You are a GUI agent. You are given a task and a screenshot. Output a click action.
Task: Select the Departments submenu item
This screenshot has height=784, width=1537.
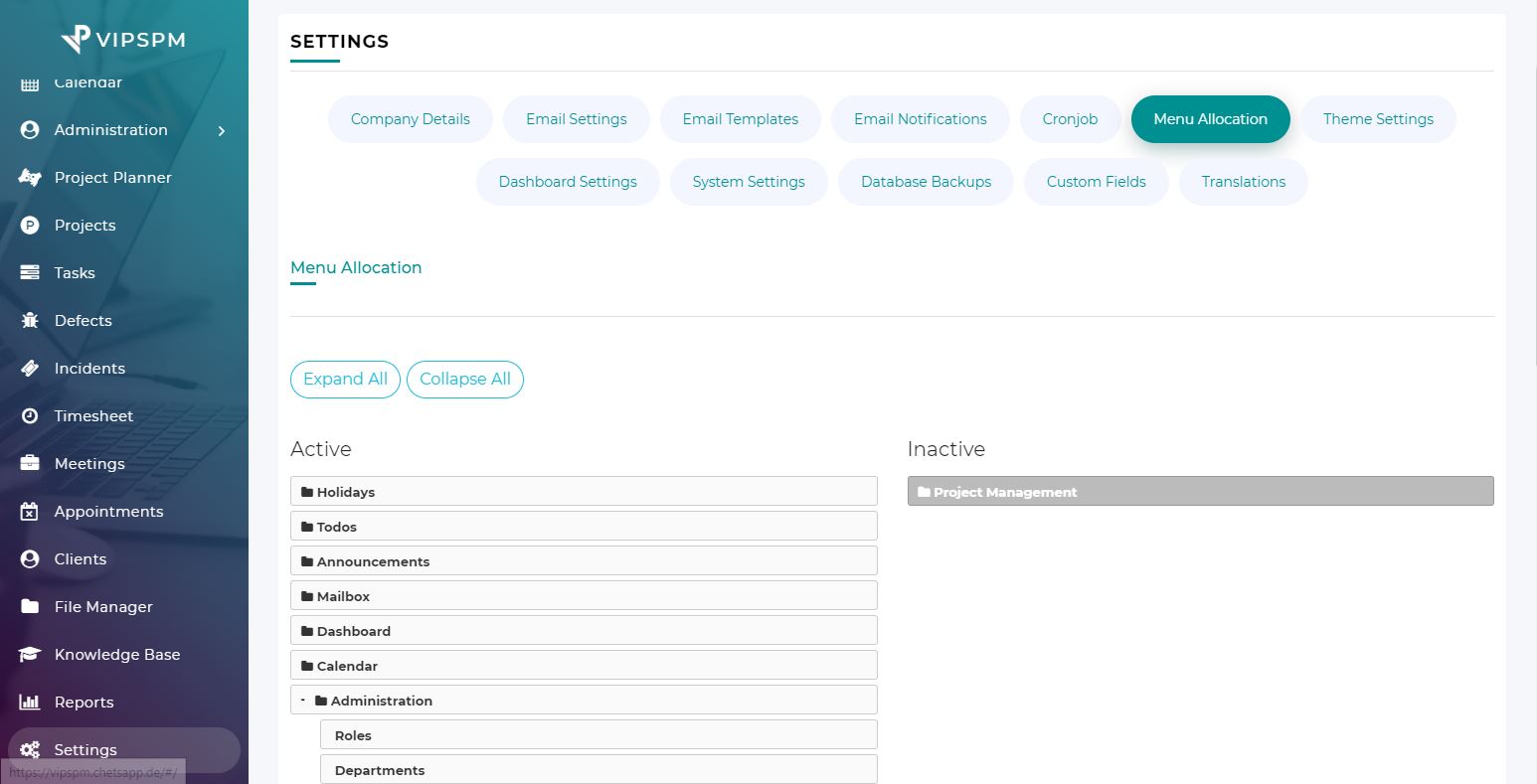pyautogui.click(x=598, y=769)
